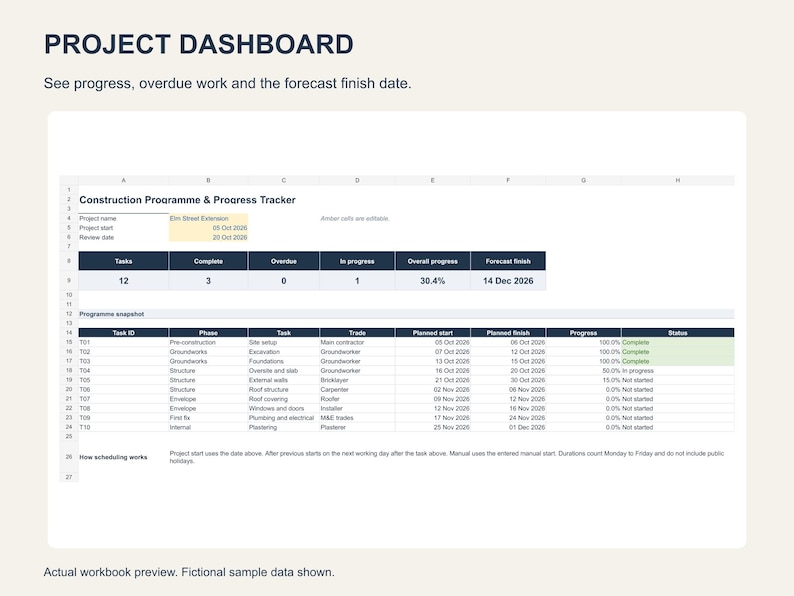Click the 'How scheduling works' label

pyautogui.click(x=113, y=457)
